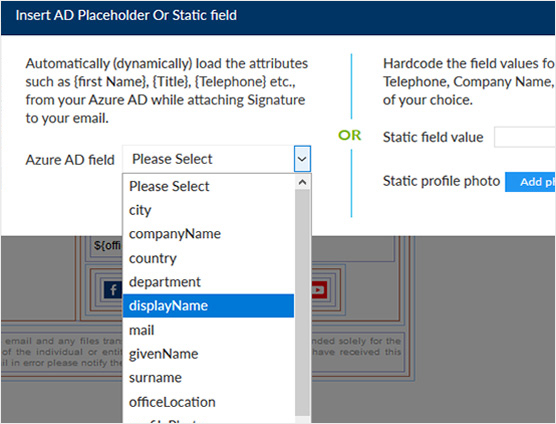
Task: Select the 'city' option
Action: click(208, 210)
